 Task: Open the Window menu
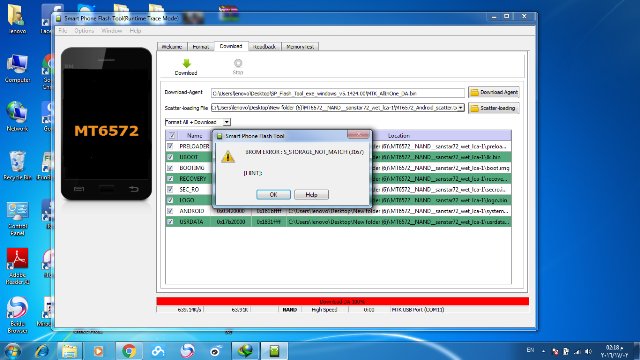pyautogui.click(x=111, y=31)
